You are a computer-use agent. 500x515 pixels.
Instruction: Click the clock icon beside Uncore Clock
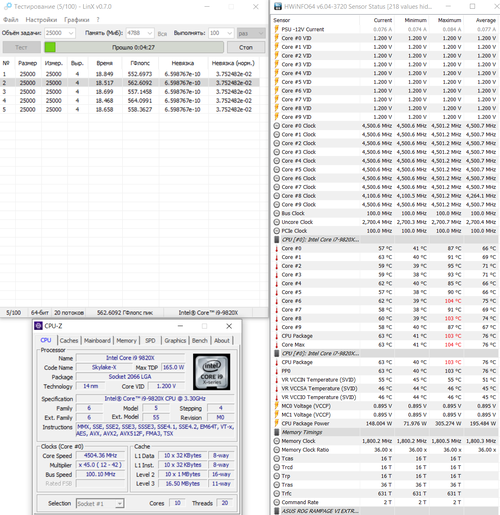[276, 222]
